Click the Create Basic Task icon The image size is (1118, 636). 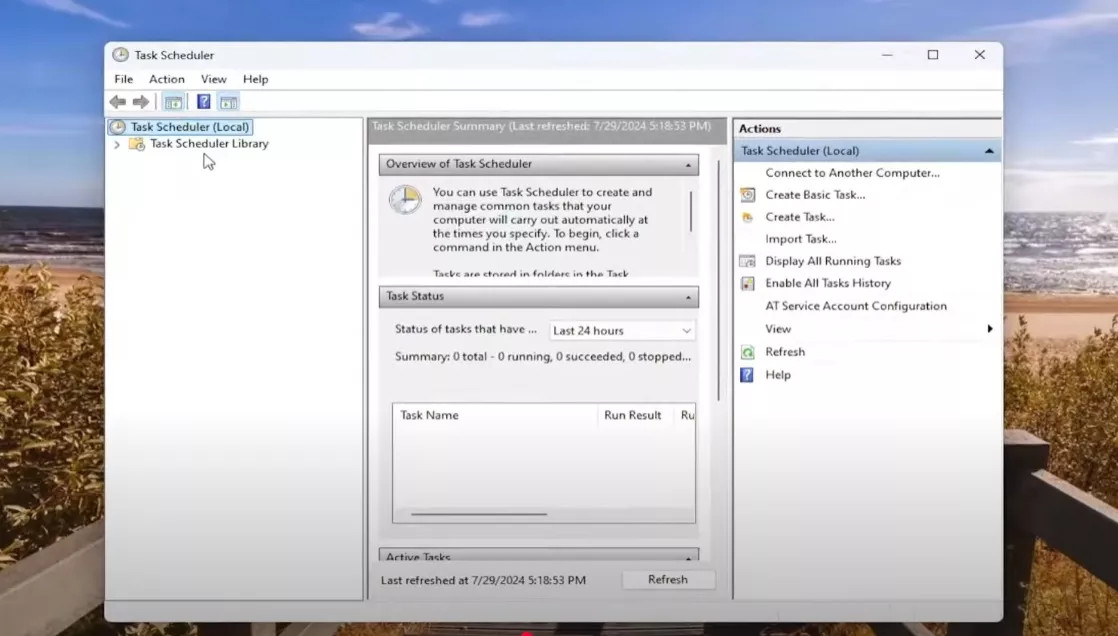coord(747,195)
